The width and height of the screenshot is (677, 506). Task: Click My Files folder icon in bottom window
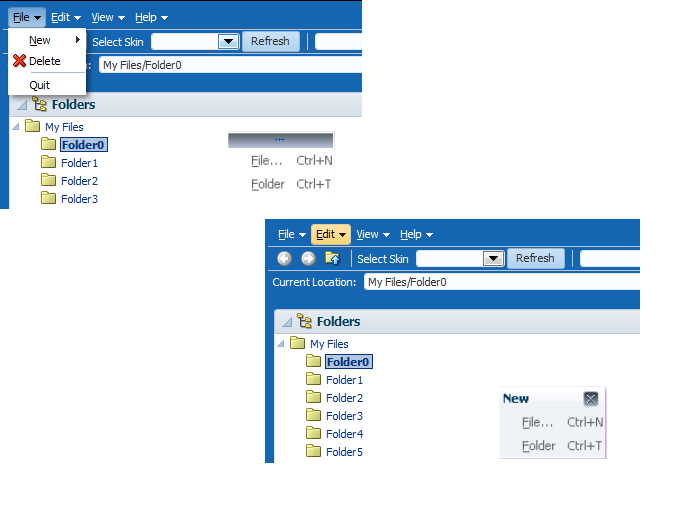pyautogui.click(x=297, y=343)
